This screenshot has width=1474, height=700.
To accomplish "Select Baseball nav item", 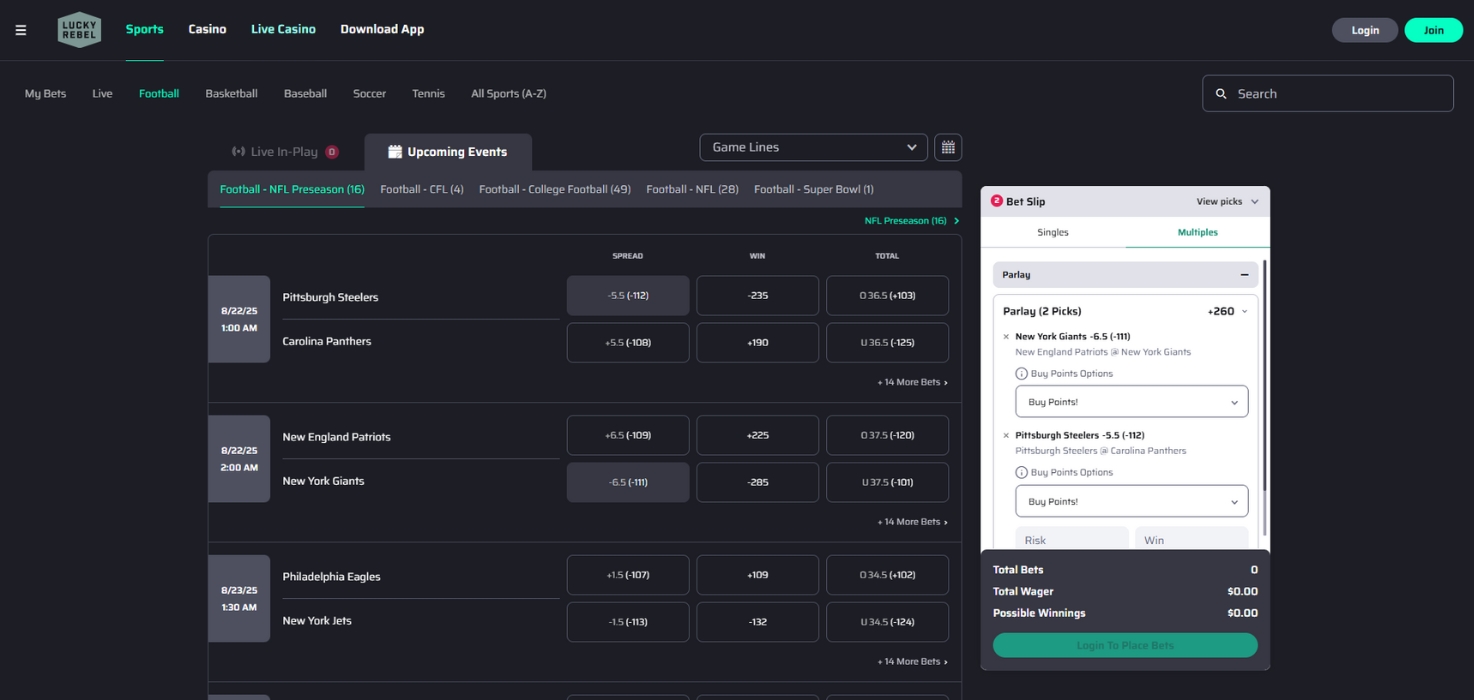I will pos(305,94).
